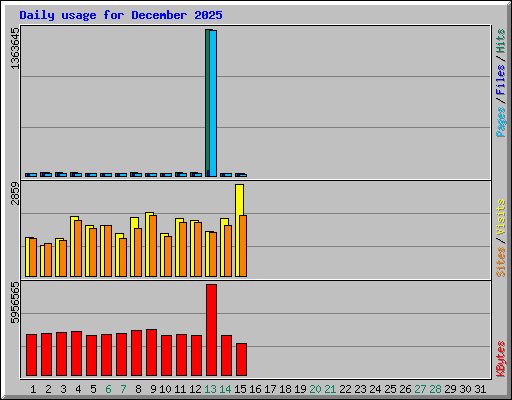512x400 pixels.
Task: Click the chart title 'Daily usage for December 2025'
Action: click(121, 16)
